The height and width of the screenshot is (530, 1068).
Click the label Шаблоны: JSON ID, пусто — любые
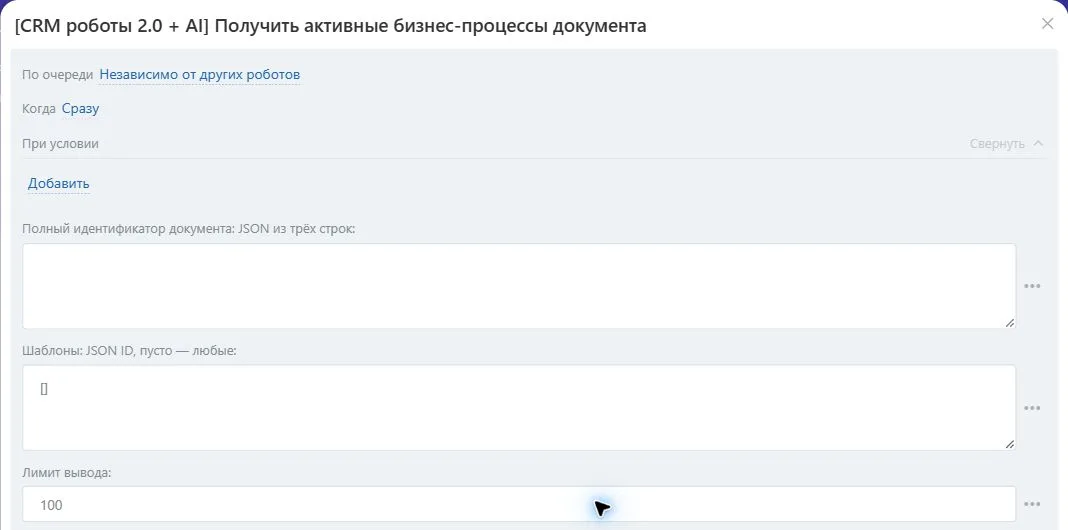[129, 352]
